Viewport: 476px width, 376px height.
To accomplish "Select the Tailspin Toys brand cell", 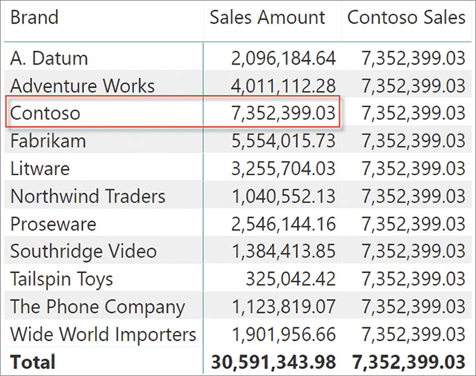I will [62, 279].
